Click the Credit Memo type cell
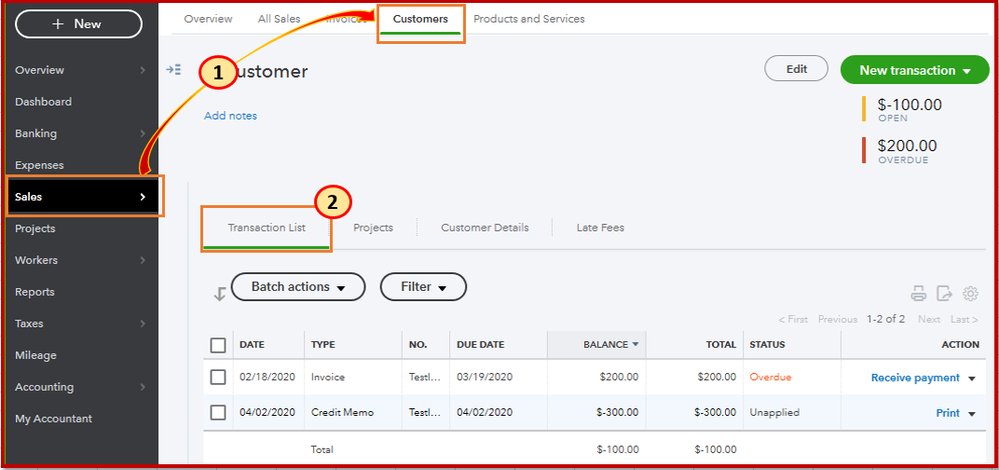999x470 pixels. (342, 413)
